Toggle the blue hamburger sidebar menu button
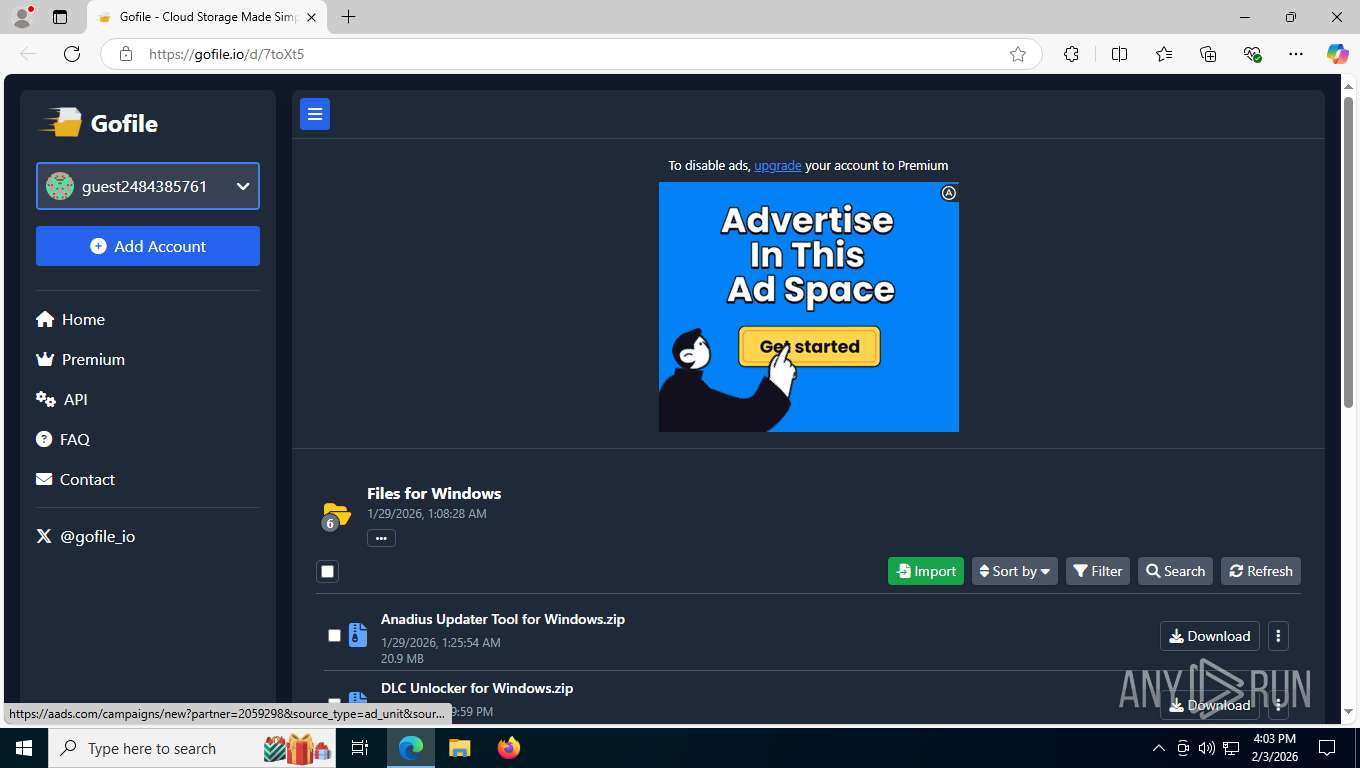 [x=315, y=115]
